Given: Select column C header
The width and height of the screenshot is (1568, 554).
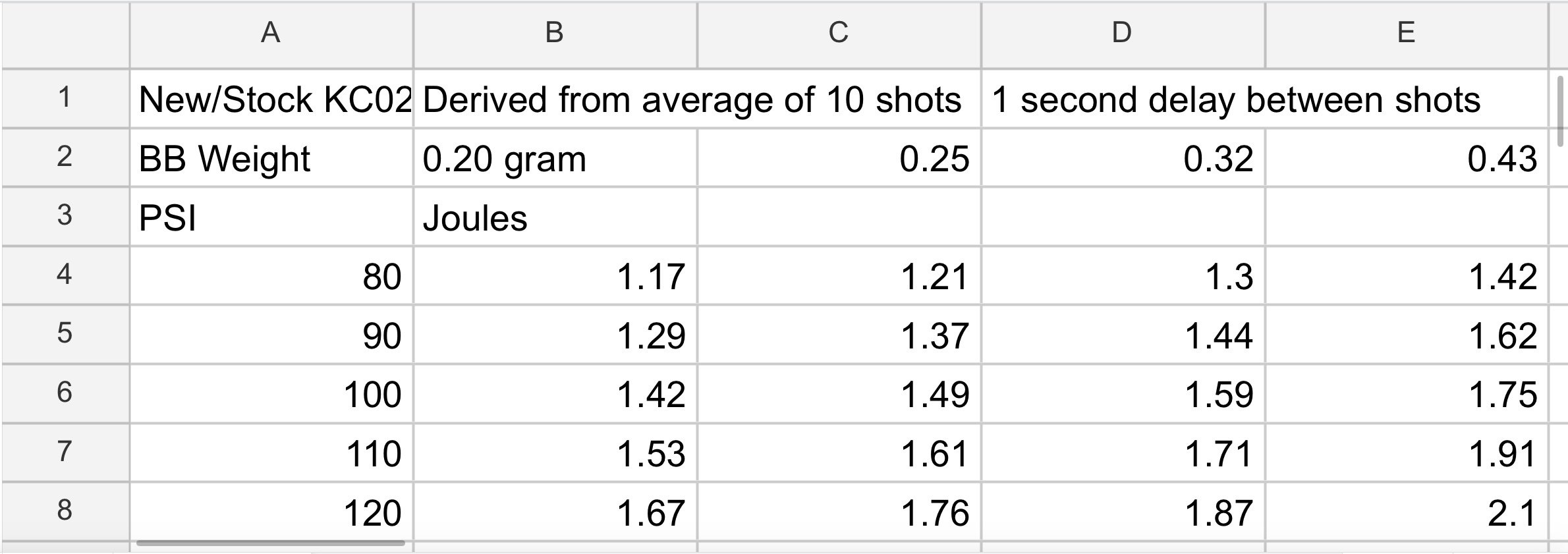Looking at the screenshot, I should pos(838,33).
